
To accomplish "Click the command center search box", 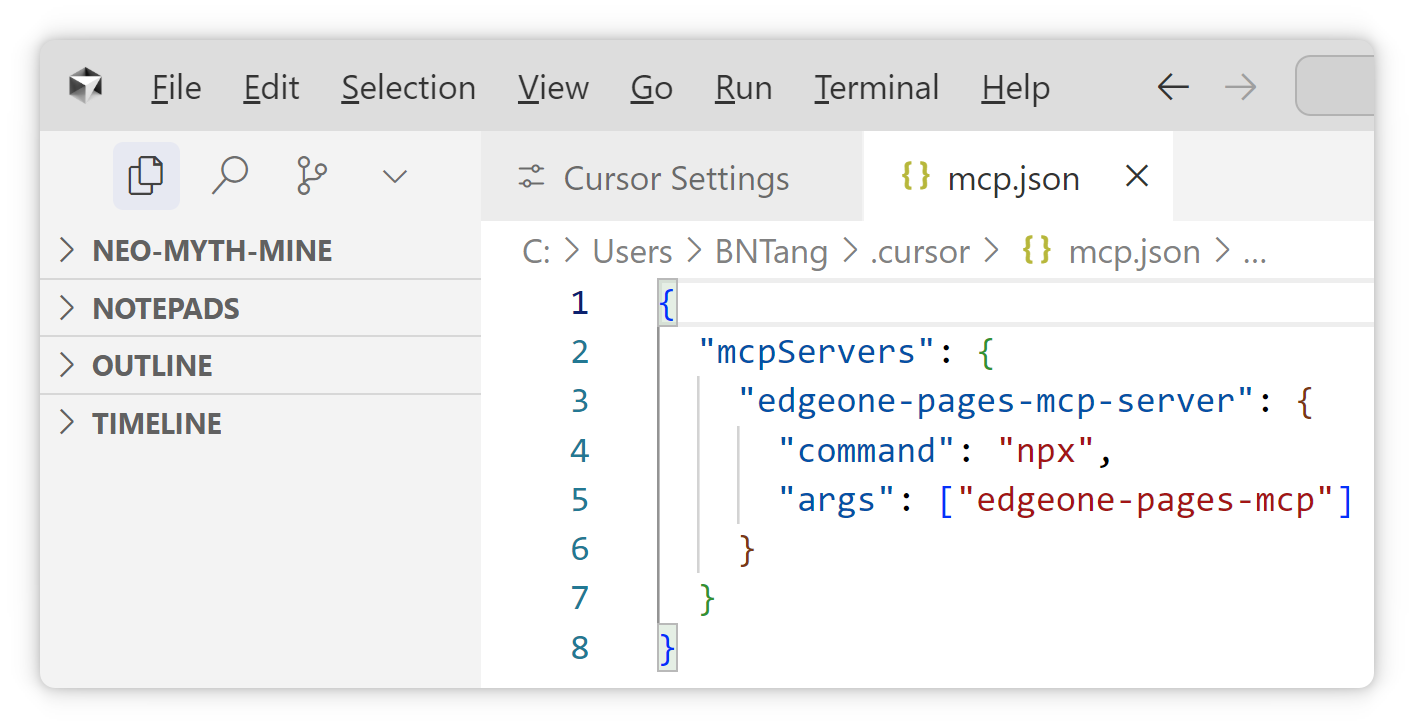I will [1335, 87].
